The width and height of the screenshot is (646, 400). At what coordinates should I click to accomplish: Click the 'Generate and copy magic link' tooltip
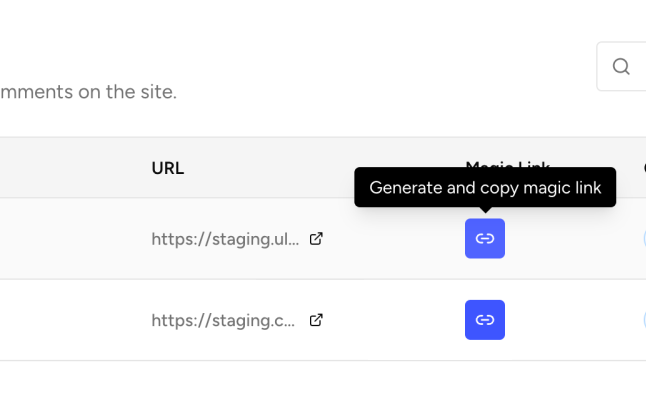point(485,187)
